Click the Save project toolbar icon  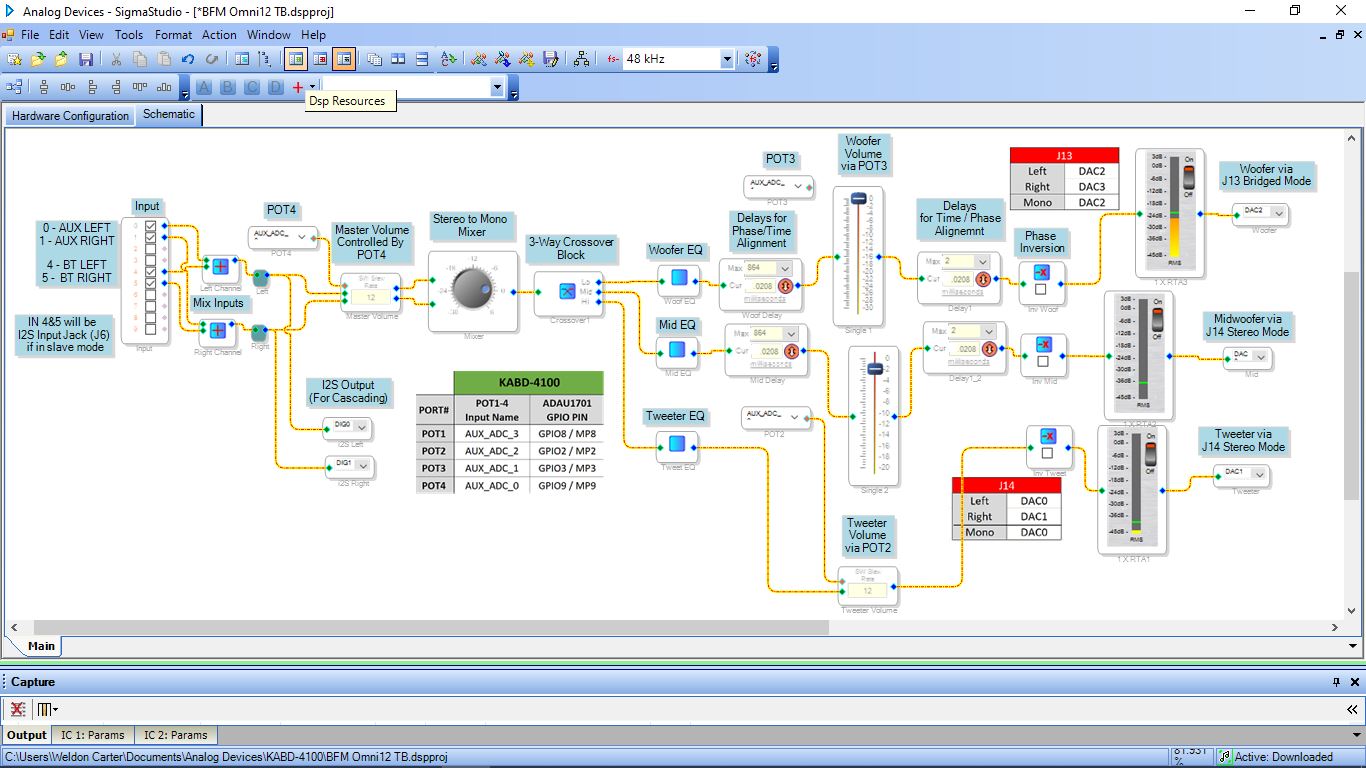[86, 60]
